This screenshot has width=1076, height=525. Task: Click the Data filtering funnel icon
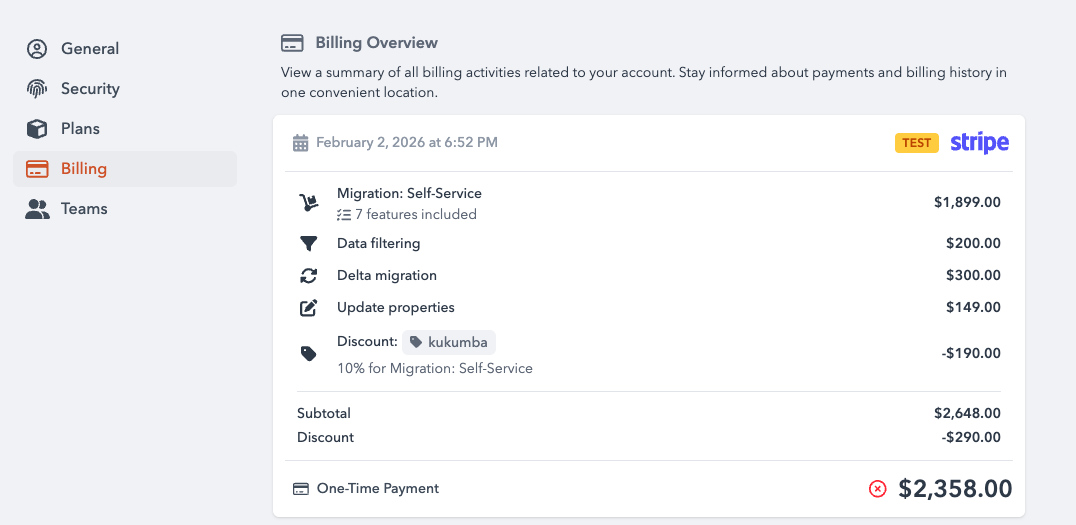[309, 244]
